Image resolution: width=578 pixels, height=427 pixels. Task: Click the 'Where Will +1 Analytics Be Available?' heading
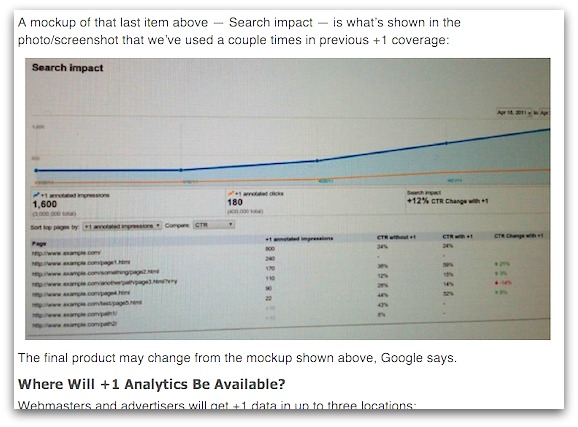152,384
